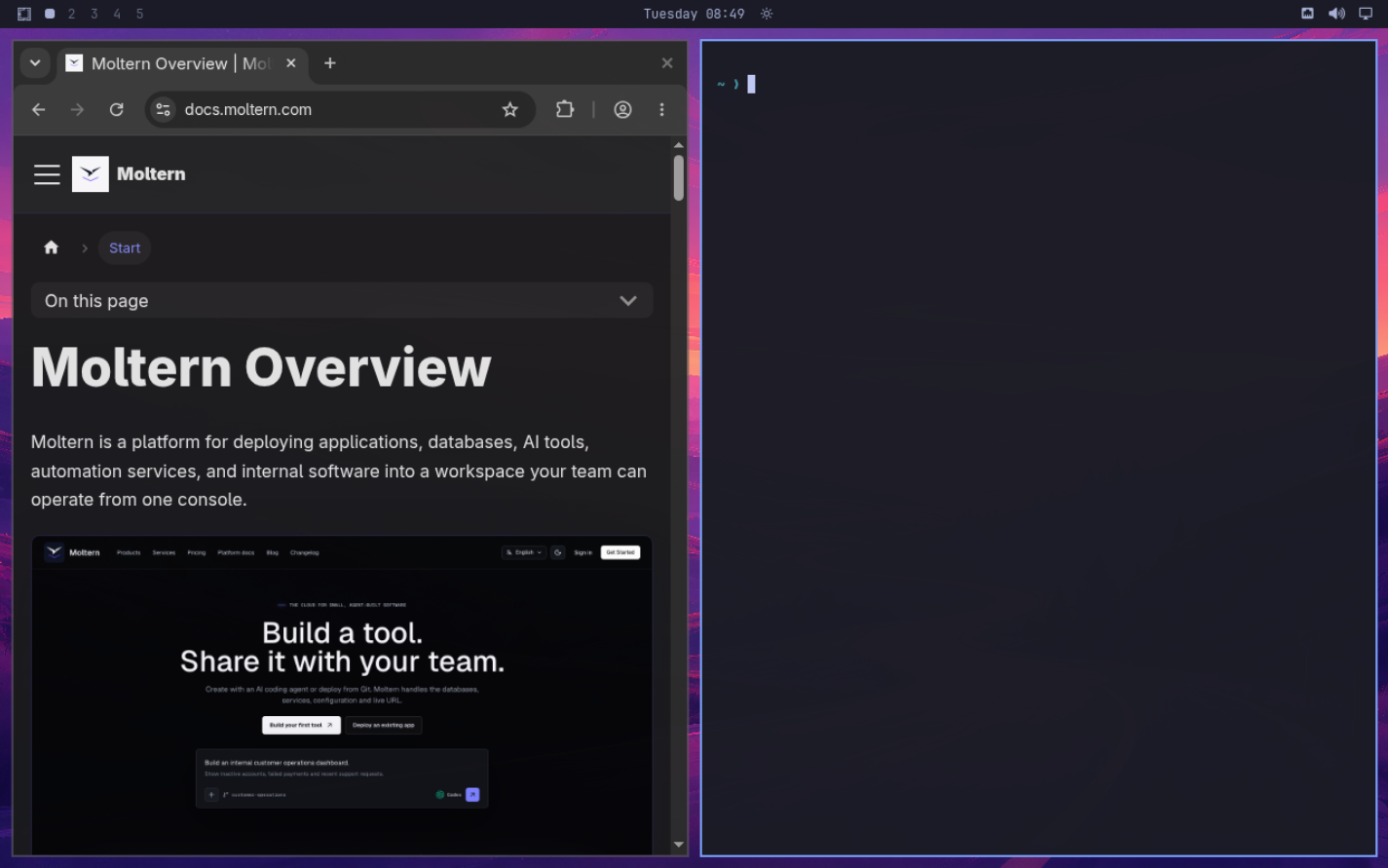Click the display icon in the system tray
Viewport: 1389px width, 868px height.
1366,14
